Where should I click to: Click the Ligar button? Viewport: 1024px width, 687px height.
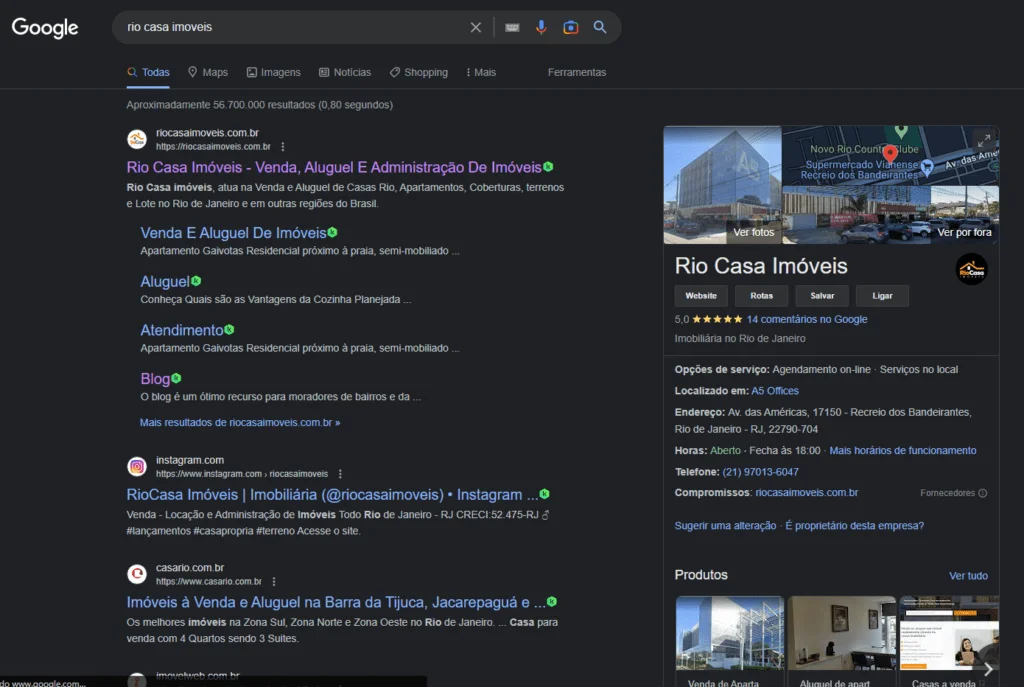882,296
